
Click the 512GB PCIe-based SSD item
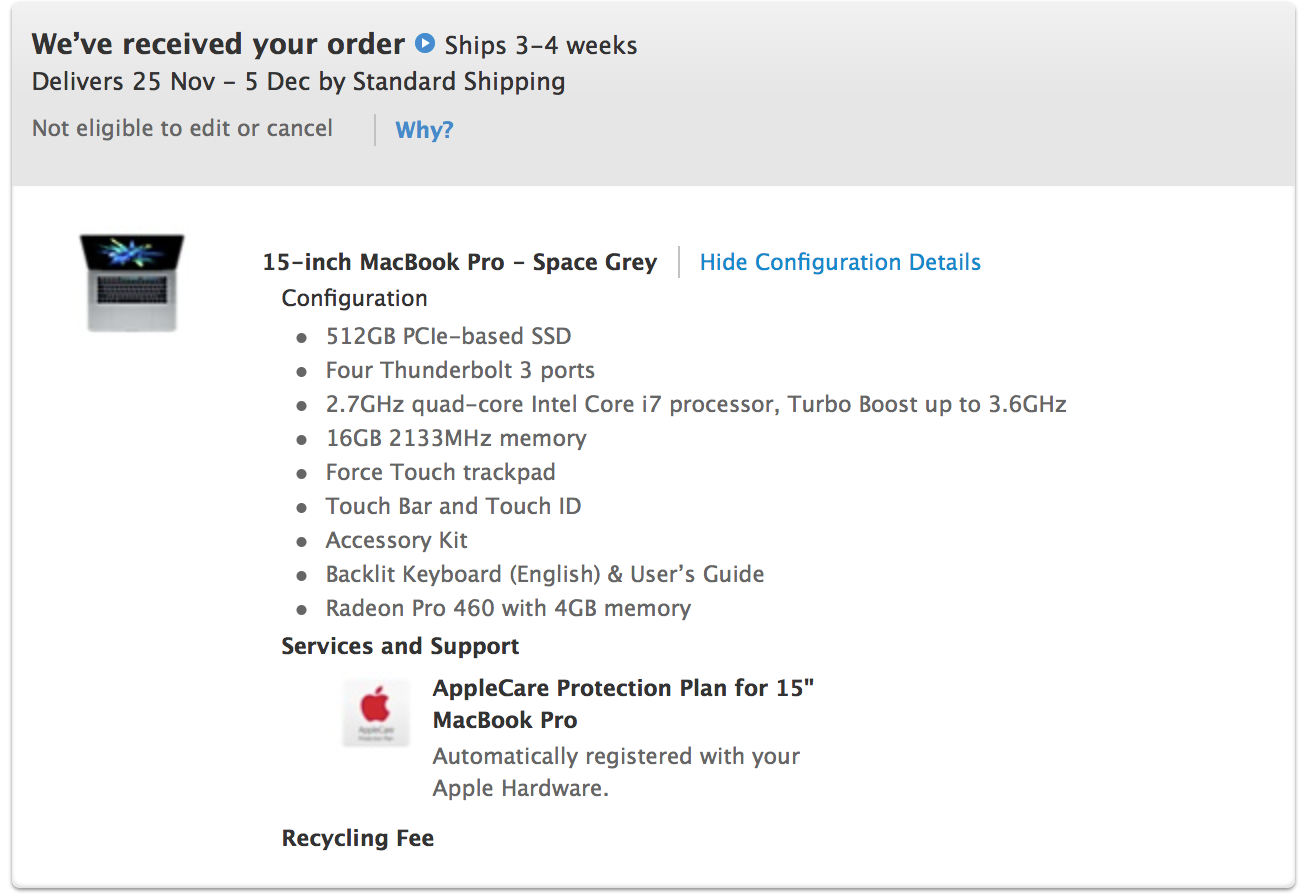coord(449,337)
